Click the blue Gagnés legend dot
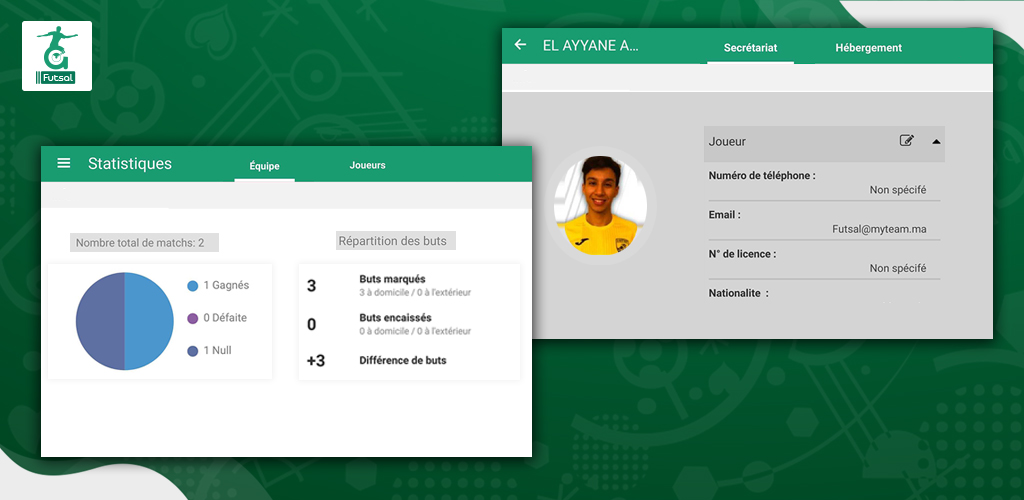 pyautogui.click(x=192, y=286)
